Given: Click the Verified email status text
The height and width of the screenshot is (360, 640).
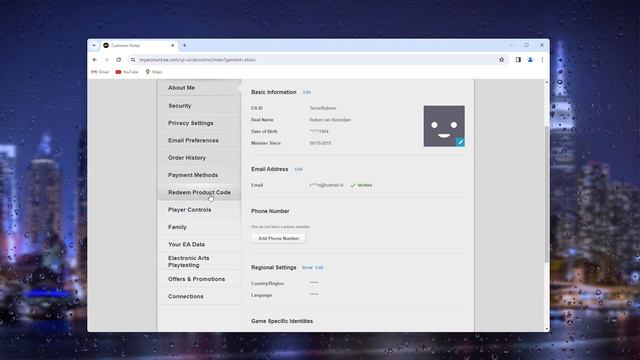Looking at the screenshot, I should [364, 185].
